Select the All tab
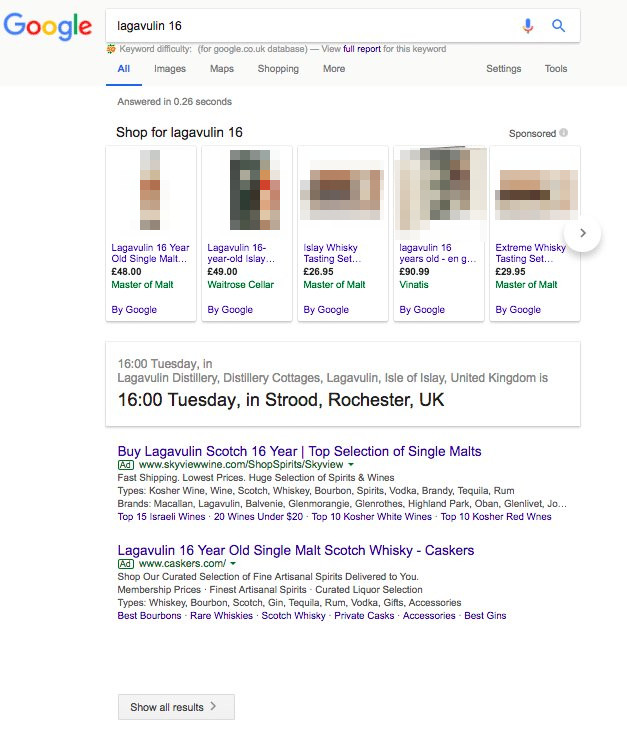Image resolution: width=627 pixels, height=737 pixels. click(124, 69)
